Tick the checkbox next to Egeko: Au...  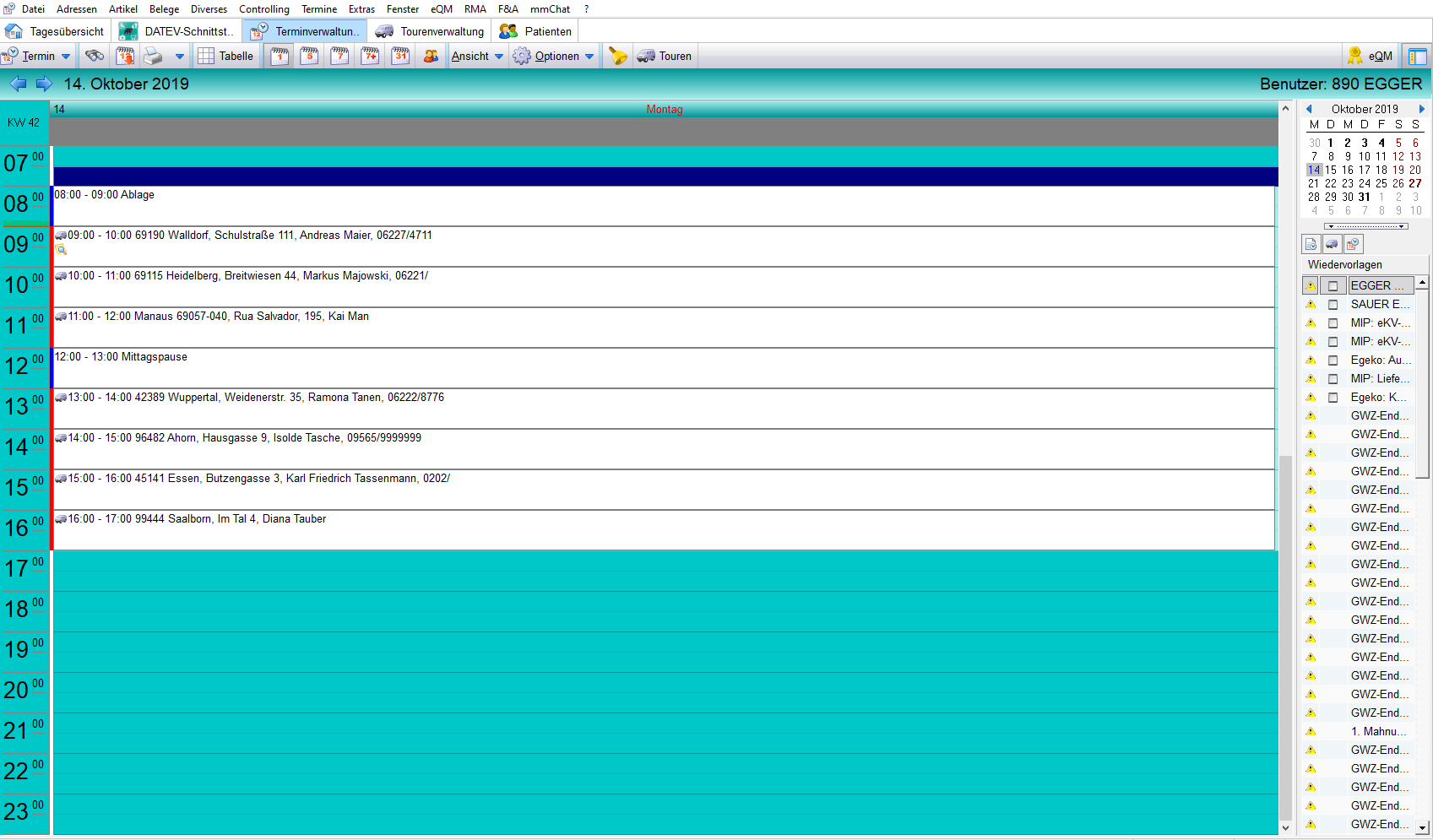(x=1333, y=360)
